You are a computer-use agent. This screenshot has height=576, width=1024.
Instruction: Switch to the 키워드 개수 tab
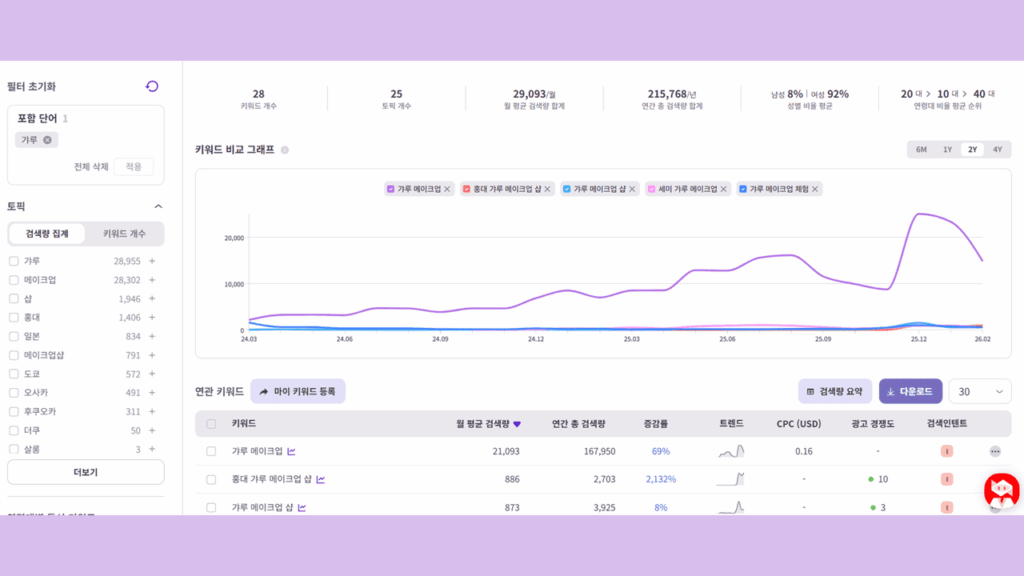124,234
